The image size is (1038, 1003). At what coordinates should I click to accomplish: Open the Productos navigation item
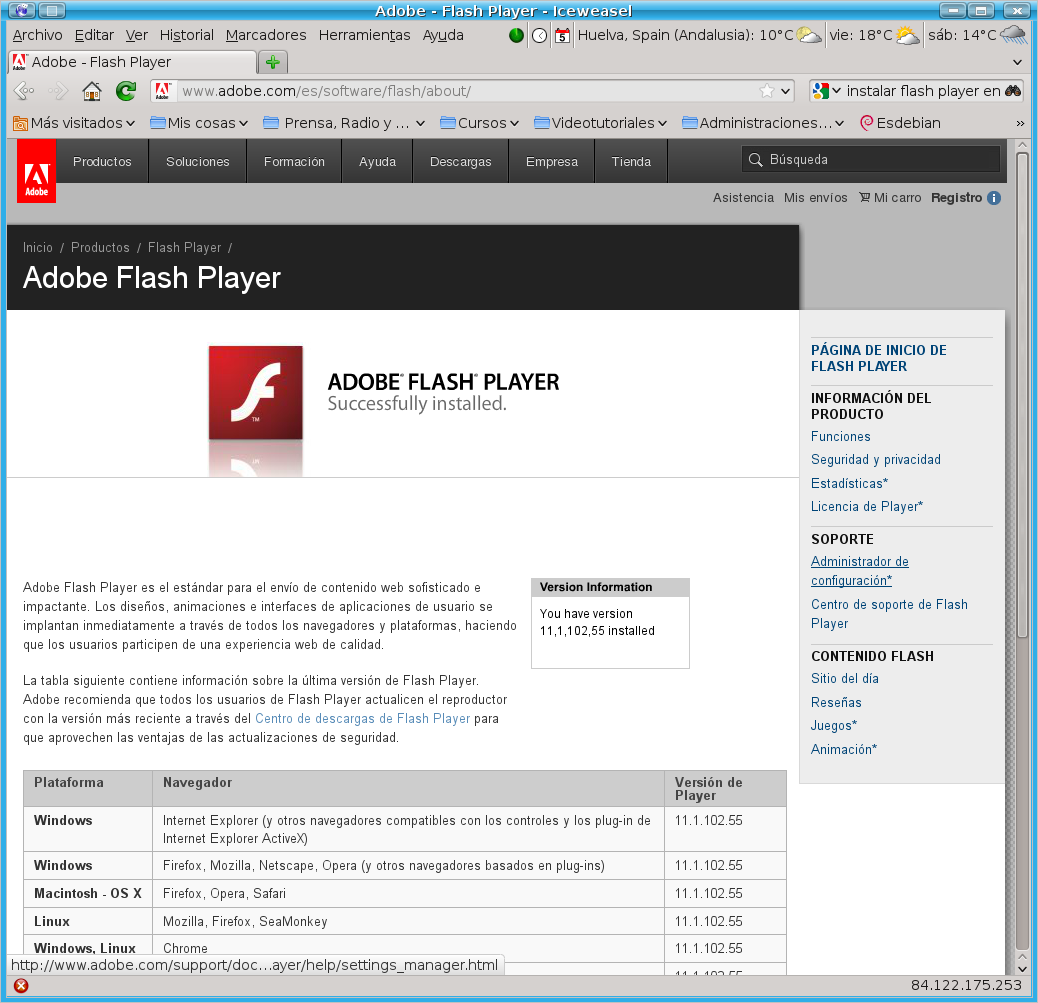pos(102,162)
